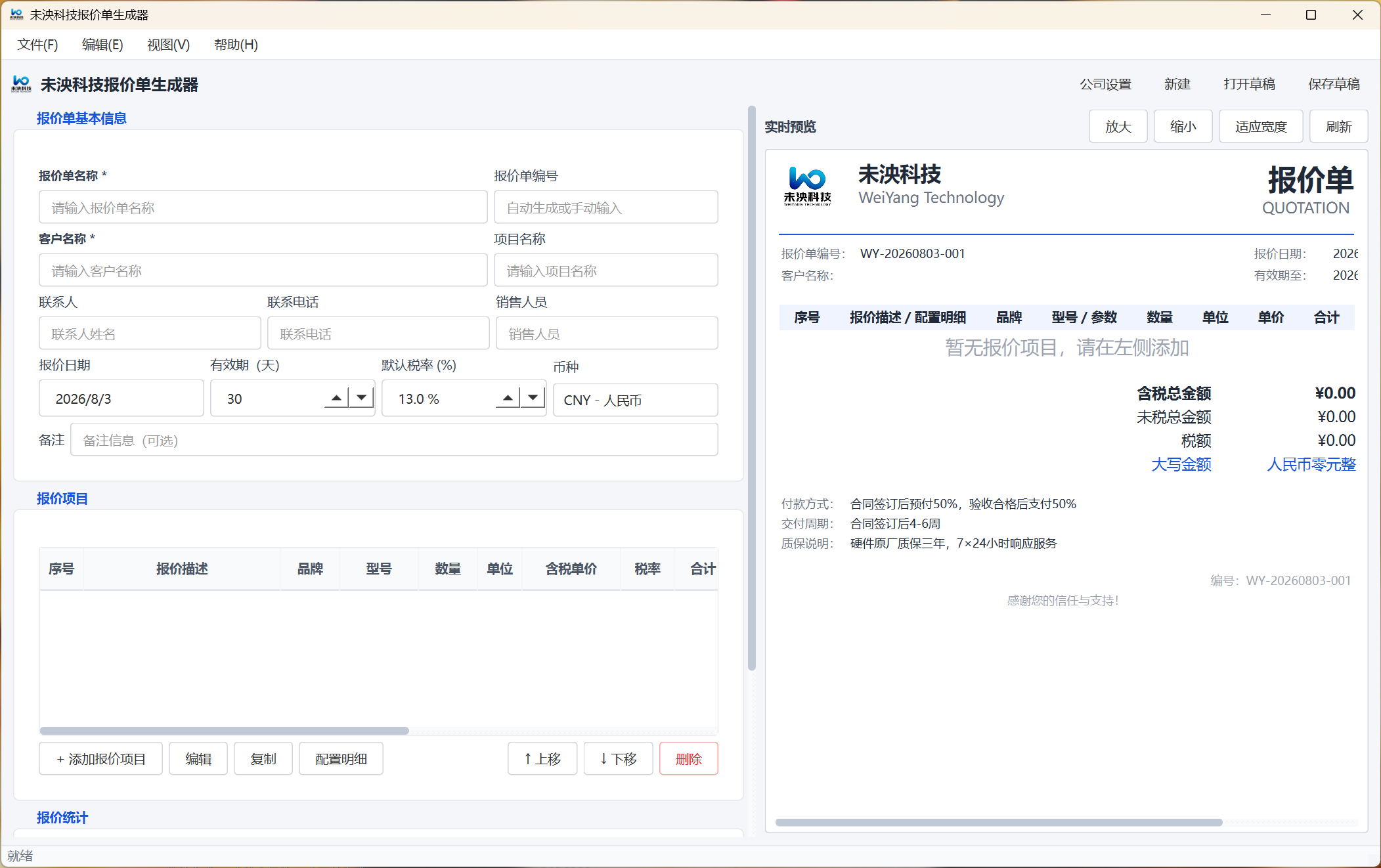The width and height of the screenshot is (1381, 868).
Task: Open the quotation date picker field
Action: (121, 399)
